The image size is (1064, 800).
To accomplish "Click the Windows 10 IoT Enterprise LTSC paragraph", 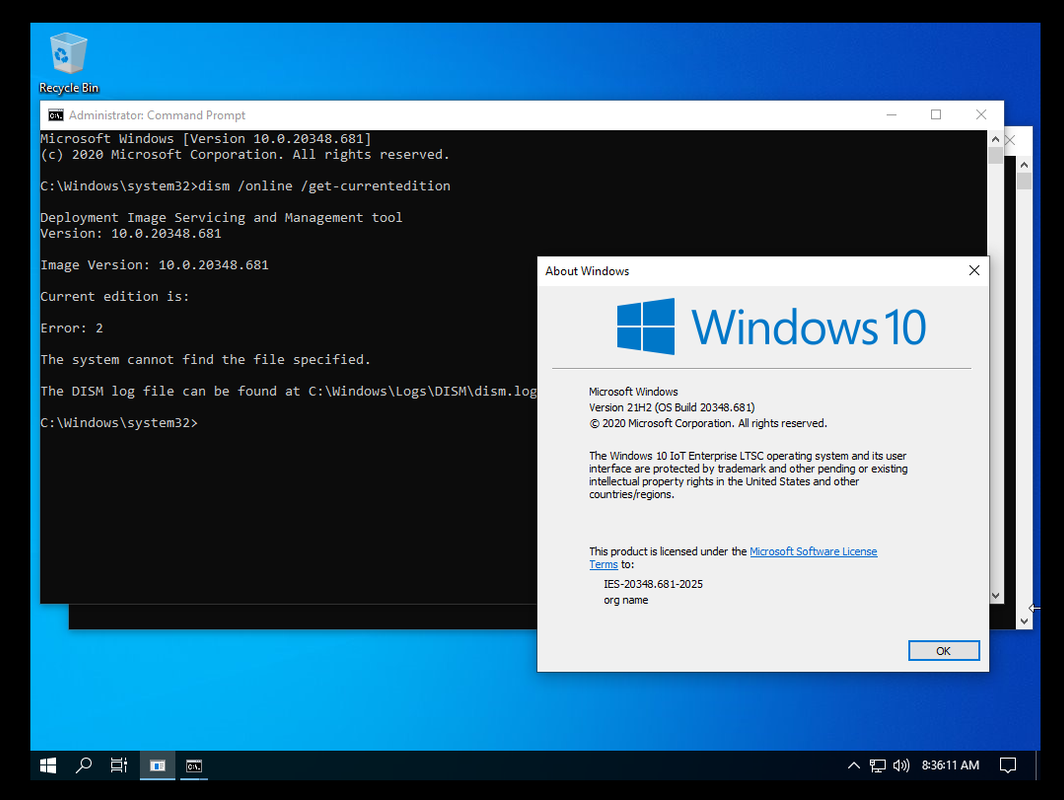I will pos(748,475).
